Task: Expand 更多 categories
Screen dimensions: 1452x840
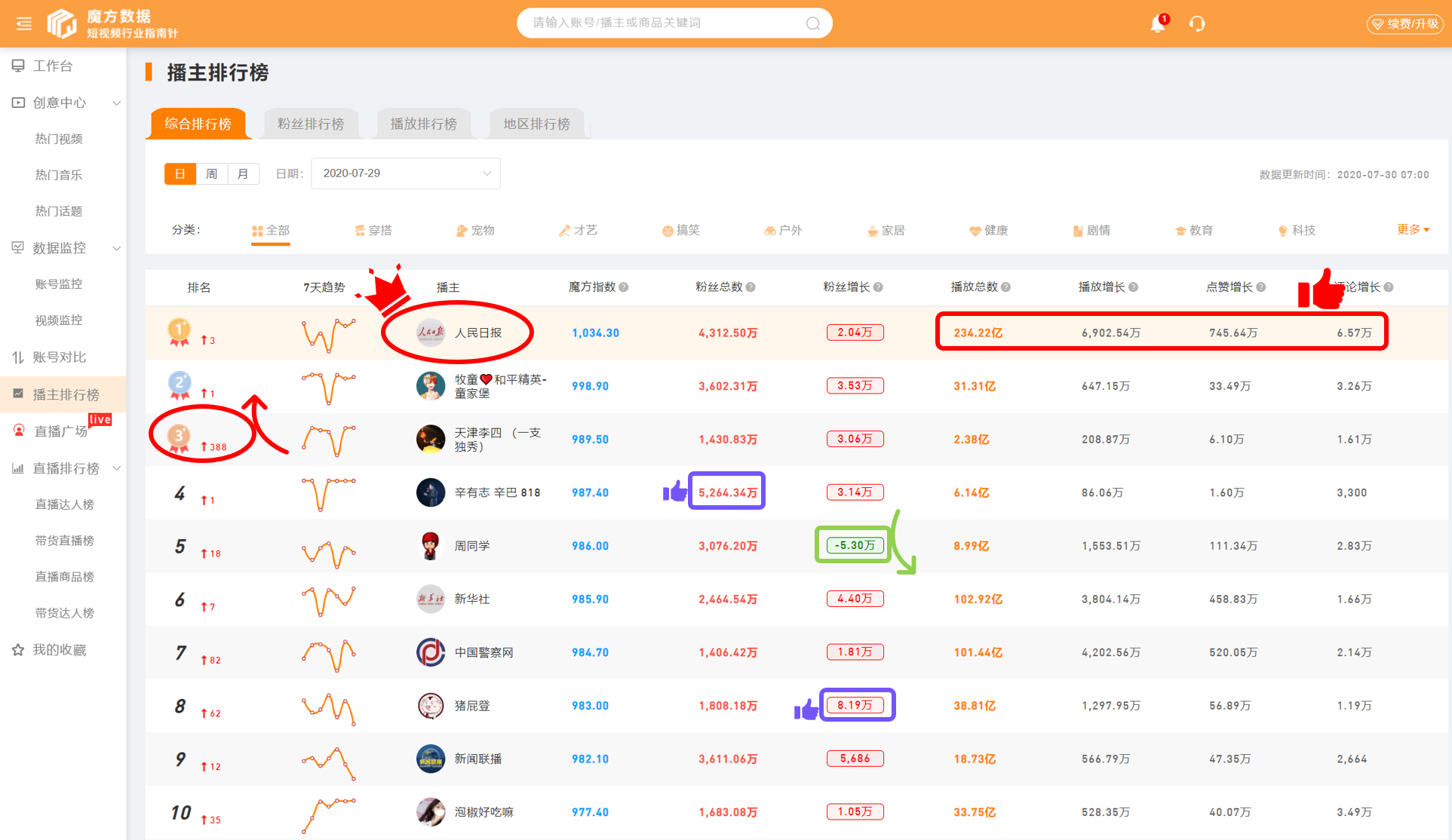Action: [1413, 229]
